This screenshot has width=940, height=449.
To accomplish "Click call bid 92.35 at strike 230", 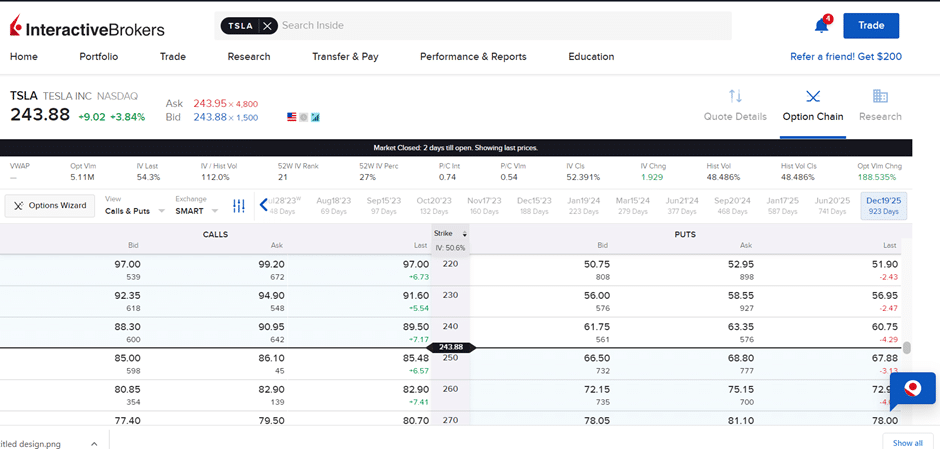I will tap(127, 296).
